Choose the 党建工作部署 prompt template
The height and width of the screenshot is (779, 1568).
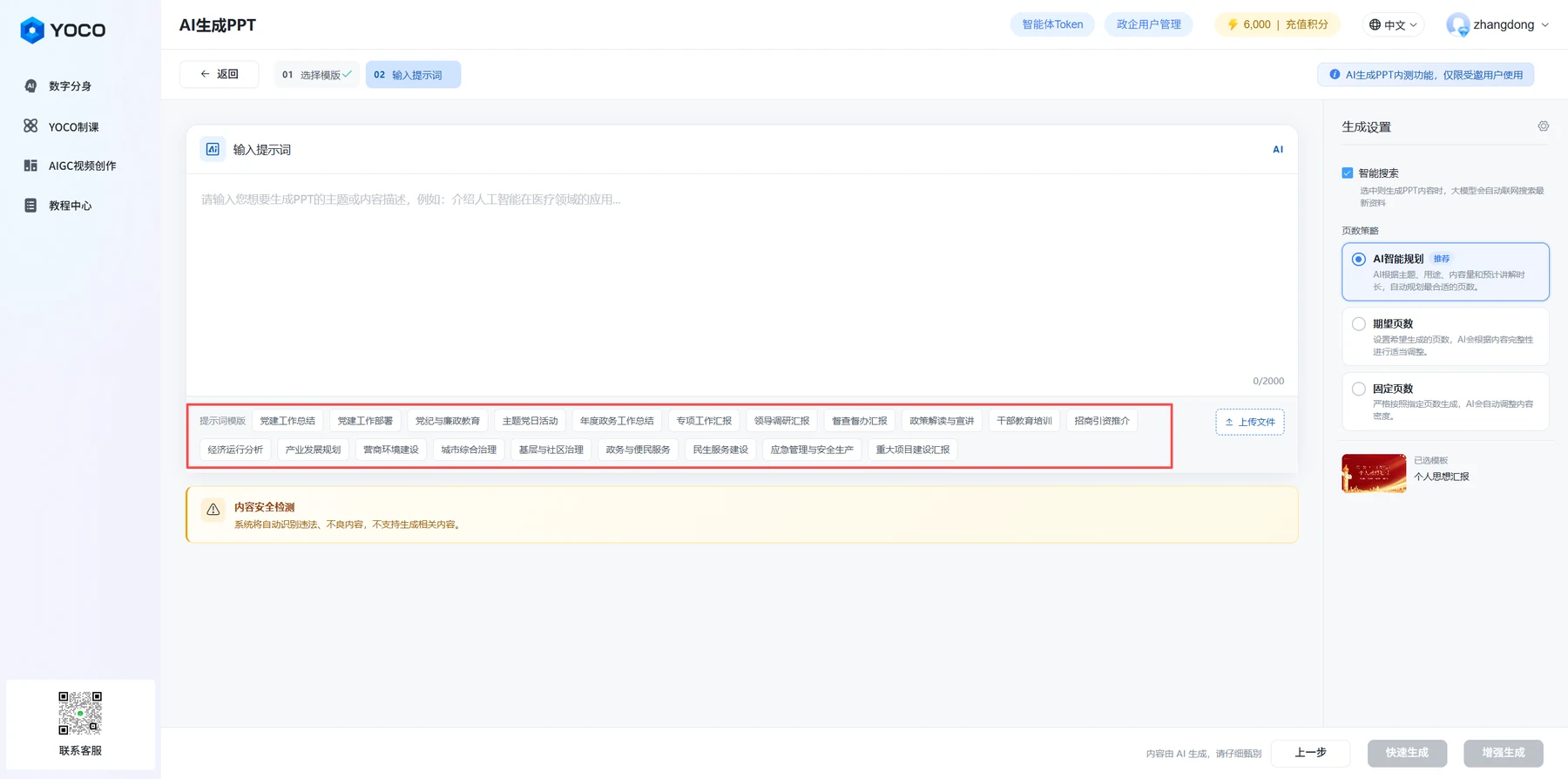point(365,421)
